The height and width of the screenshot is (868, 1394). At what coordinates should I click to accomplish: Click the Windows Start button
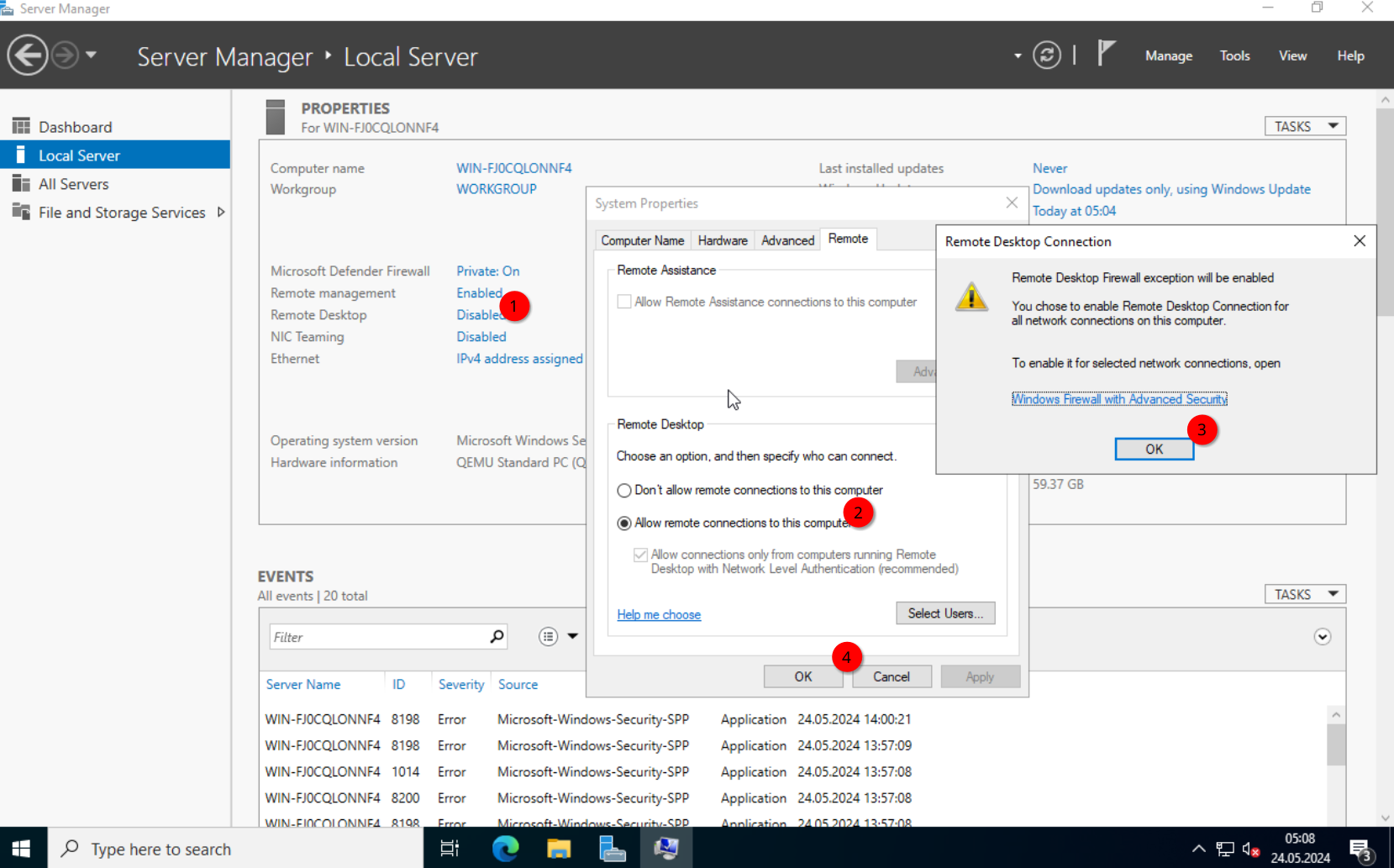[23, 848]
